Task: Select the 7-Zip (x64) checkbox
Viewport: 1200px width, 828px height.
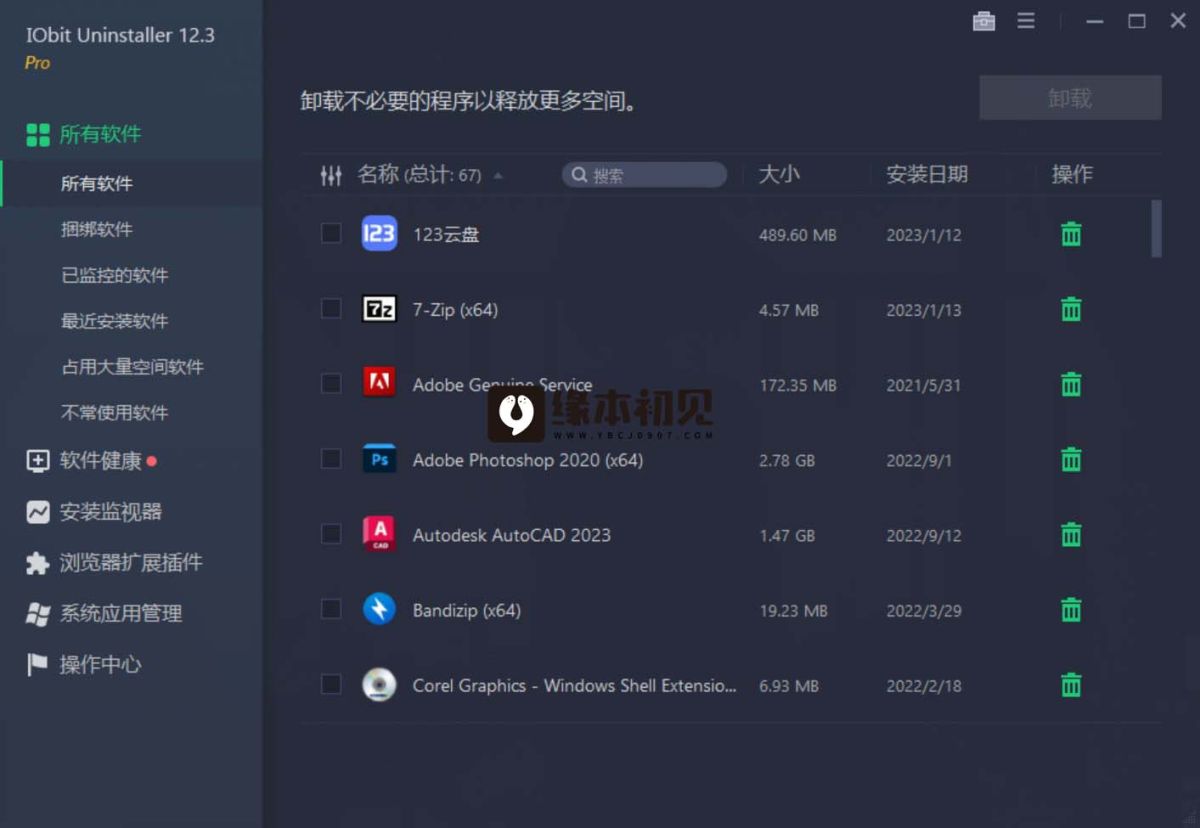Action: click(331, 308)
